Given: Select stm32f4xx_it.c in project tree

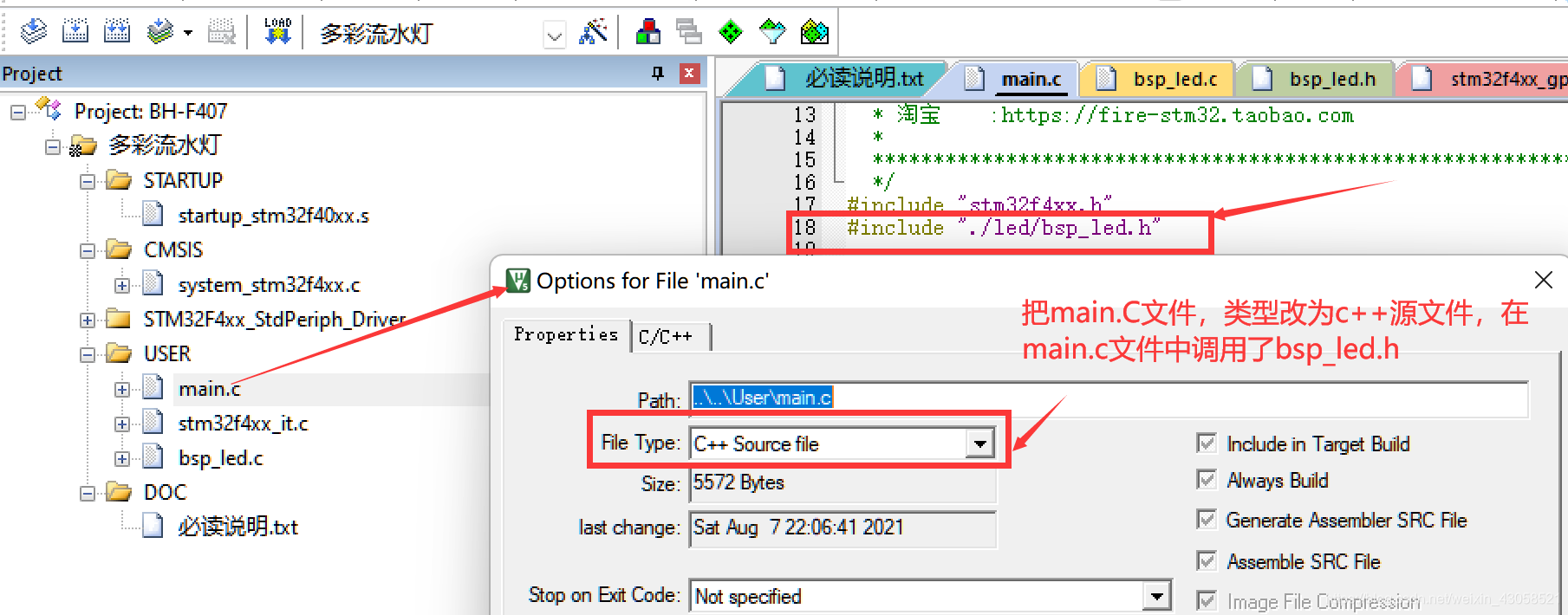Looking at the screenshot, I should [x=243, y=424].
